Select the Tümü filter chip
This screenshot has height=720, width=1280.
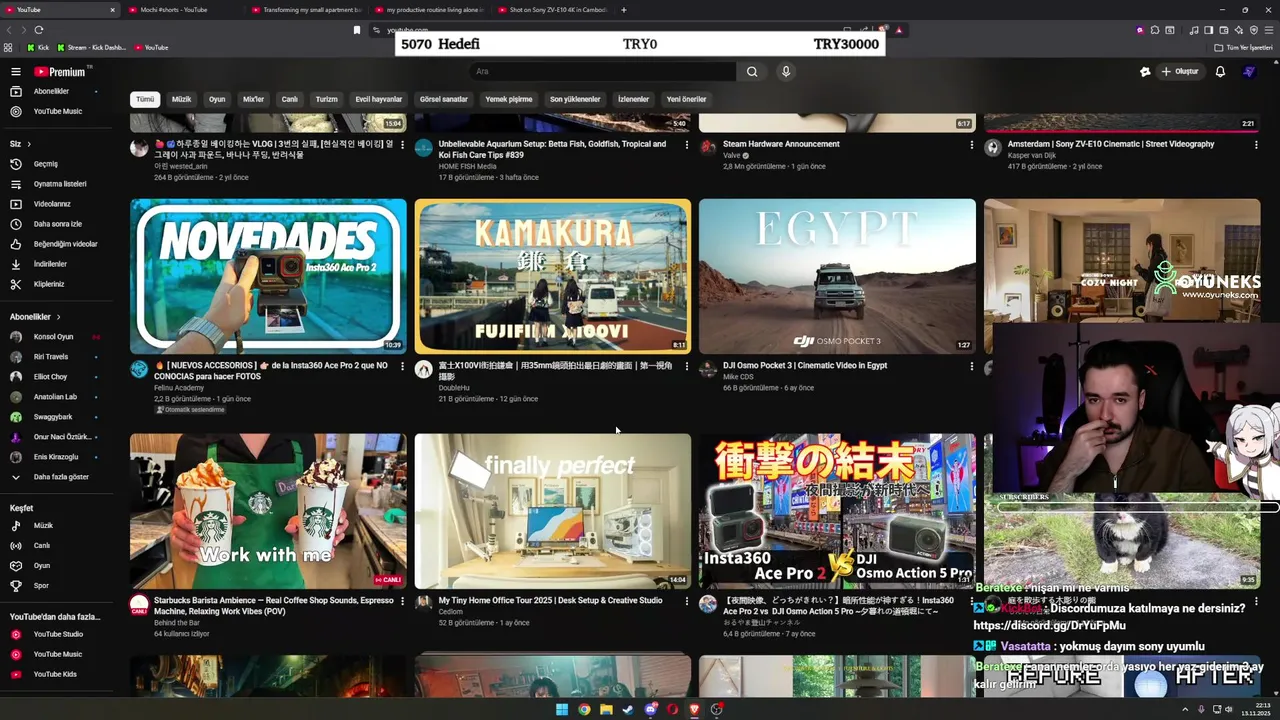145,99
